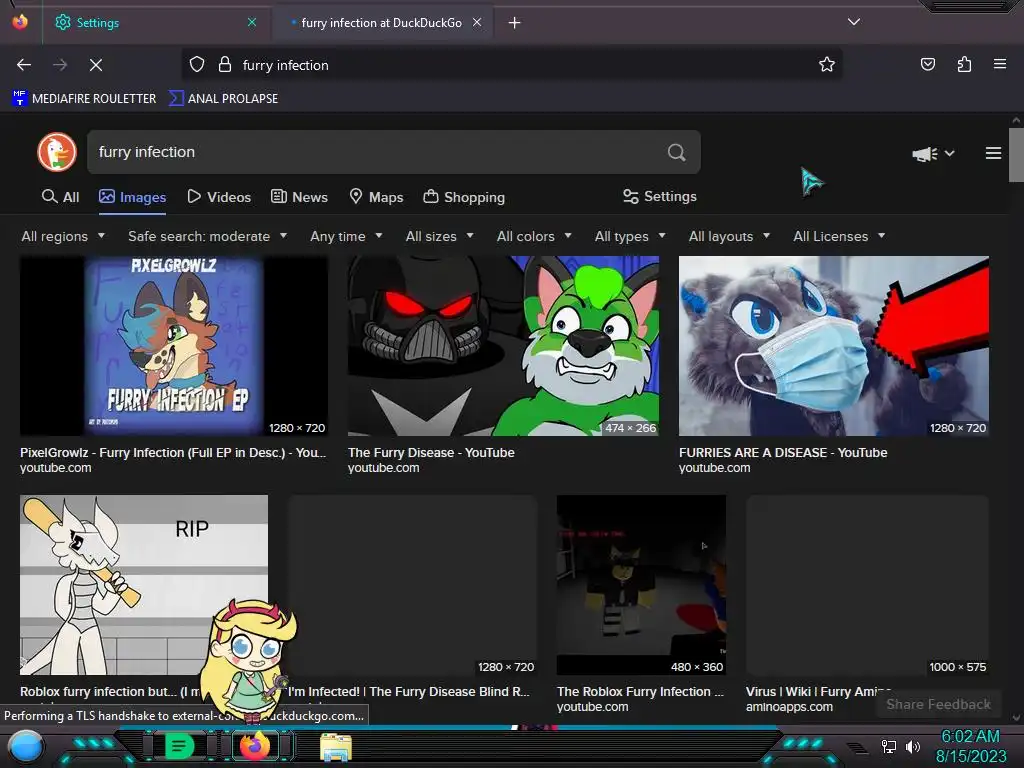Open the FURRIES ARE A DISEASE thumbnail

click(833, 345)
